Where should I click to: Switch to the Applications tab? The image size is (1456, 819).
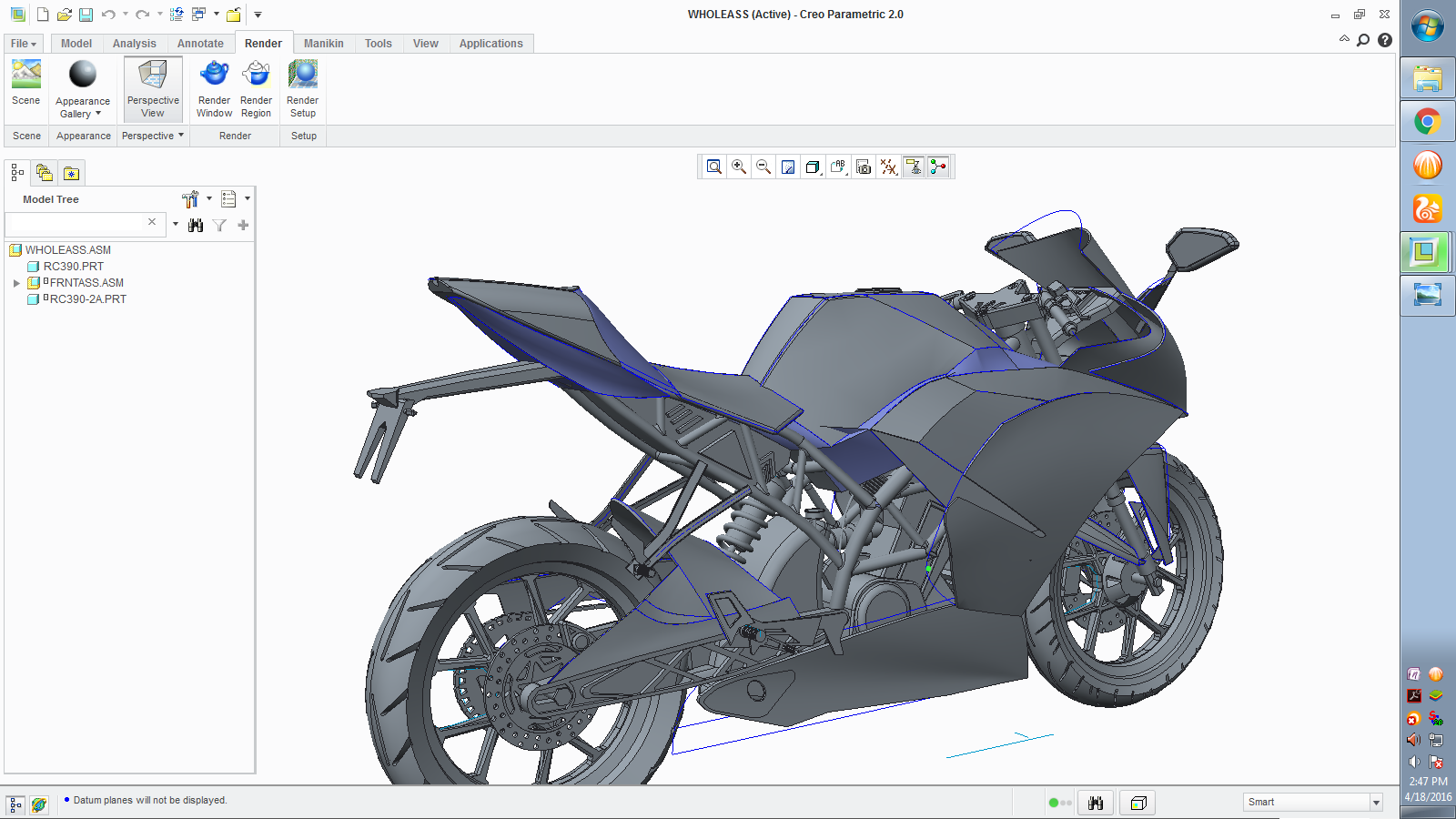491,44
